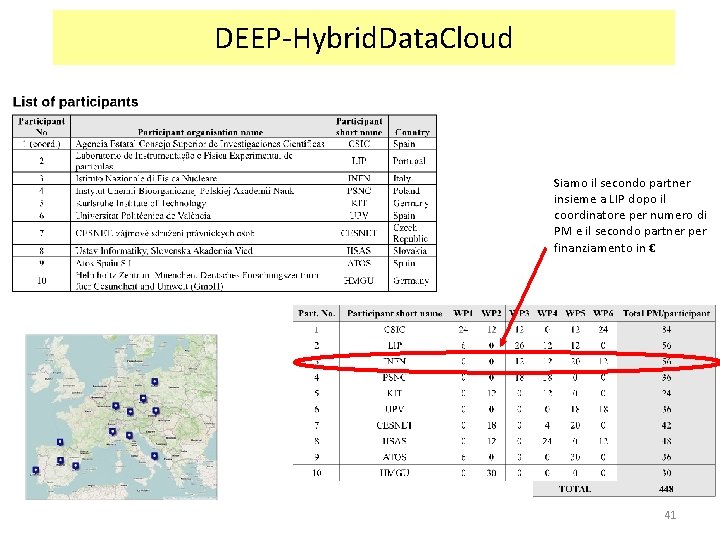Click the 'Participant short name' PM table header
The height and width of the screenshot is (540, 720).
[x=394, y=314]
